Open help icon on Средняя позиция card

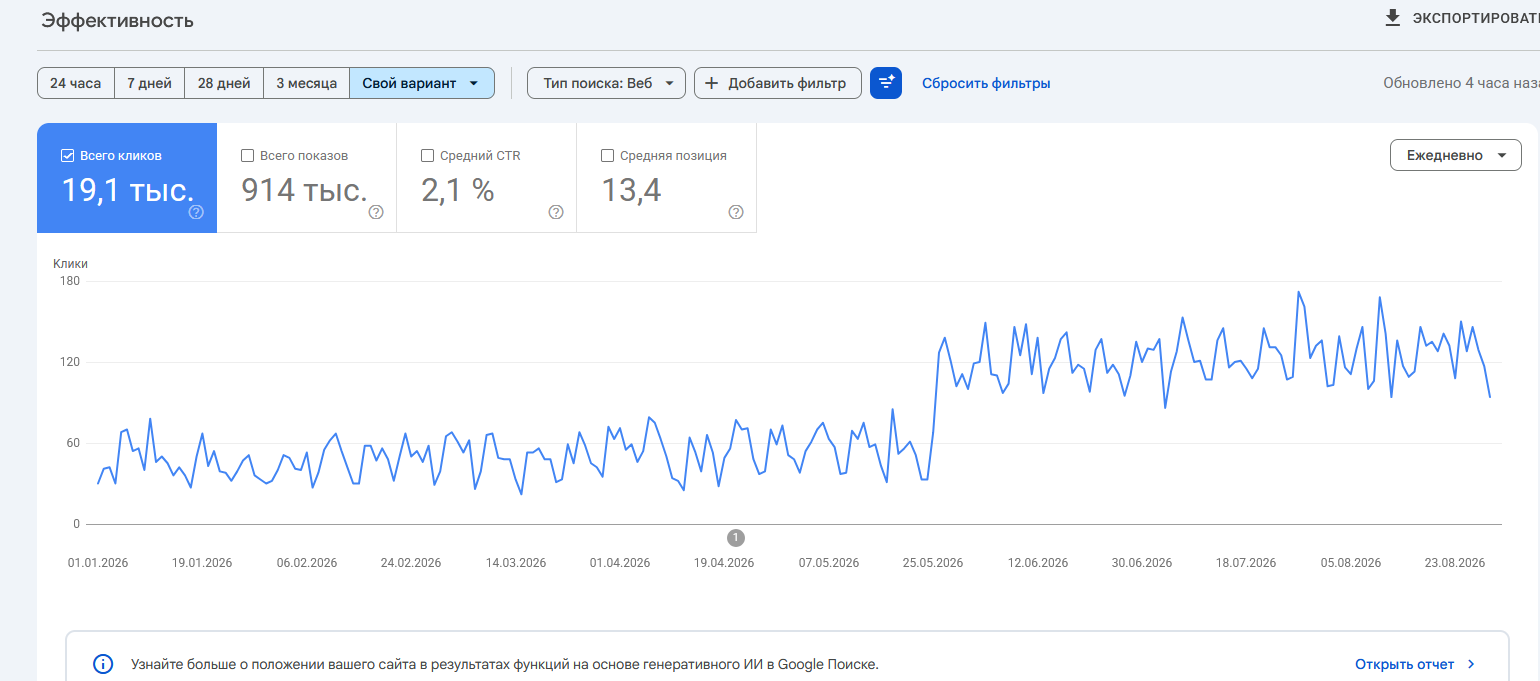tap(736, 212)
